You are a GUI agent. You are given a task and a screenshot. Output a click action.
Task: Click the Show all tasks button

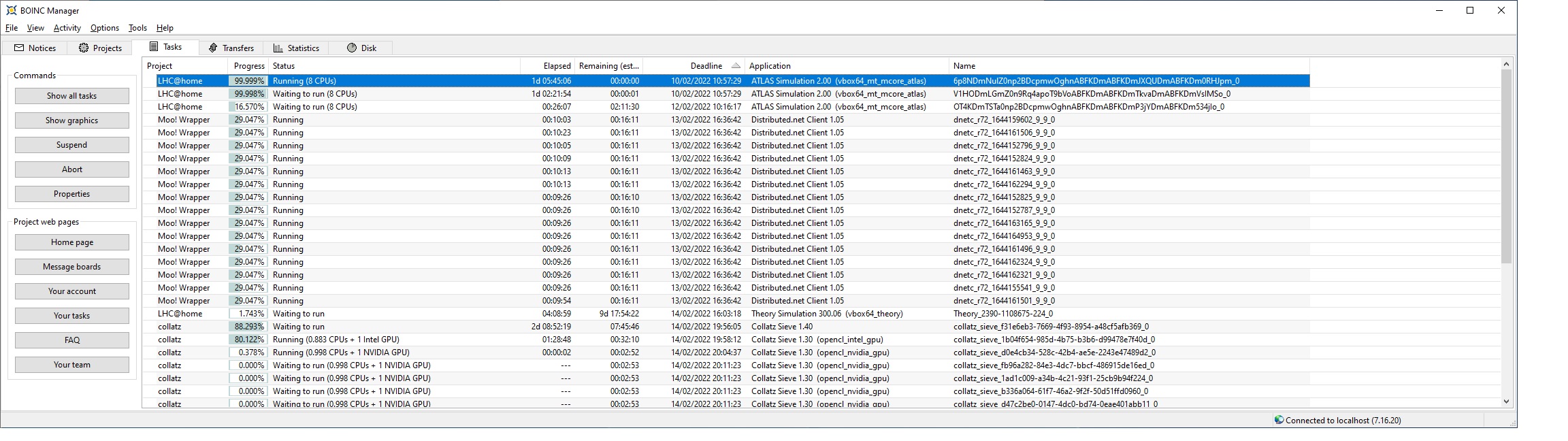tap(72, 96)
